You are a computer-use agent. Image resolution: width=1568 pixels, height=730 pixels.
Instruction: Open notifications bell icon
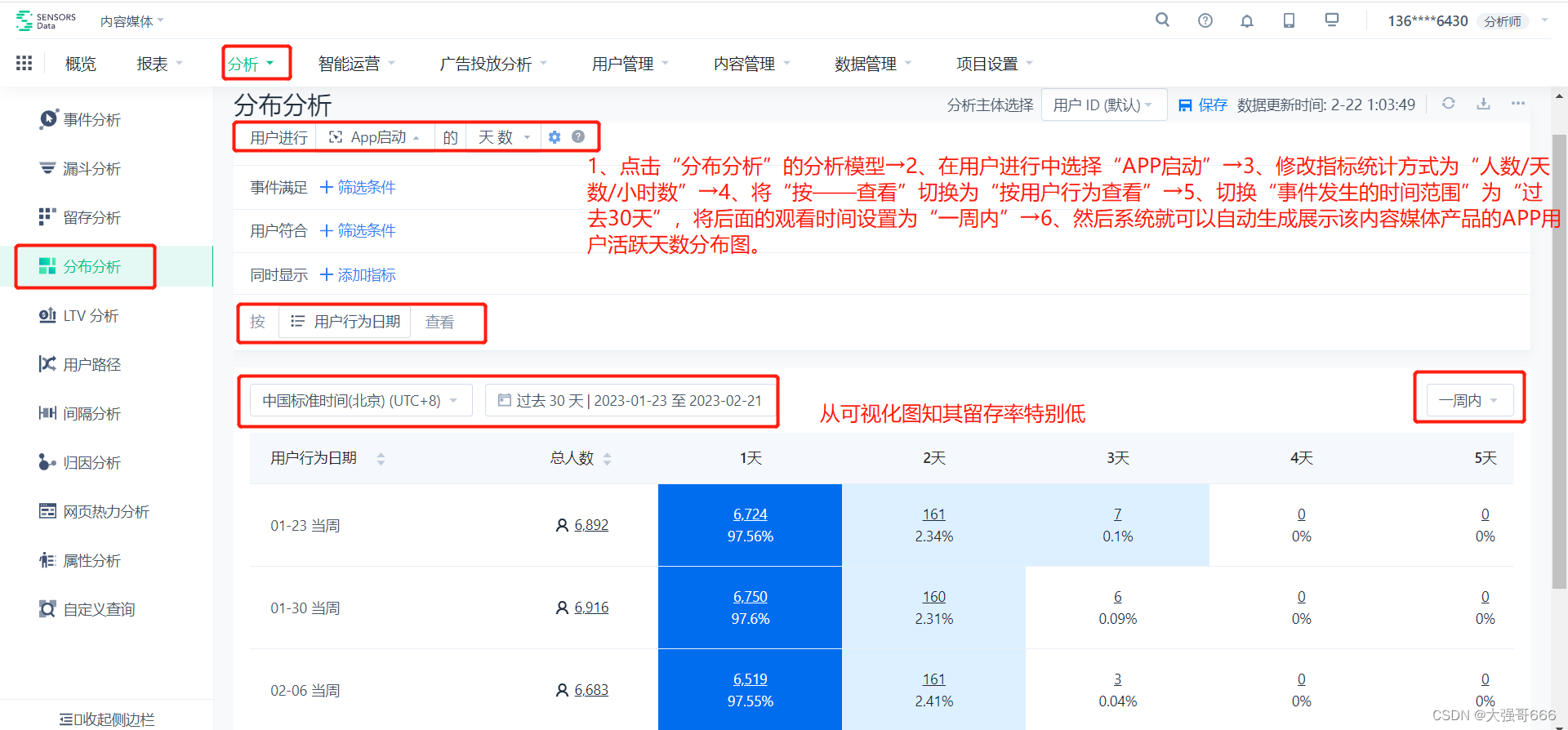(1247, 20)
